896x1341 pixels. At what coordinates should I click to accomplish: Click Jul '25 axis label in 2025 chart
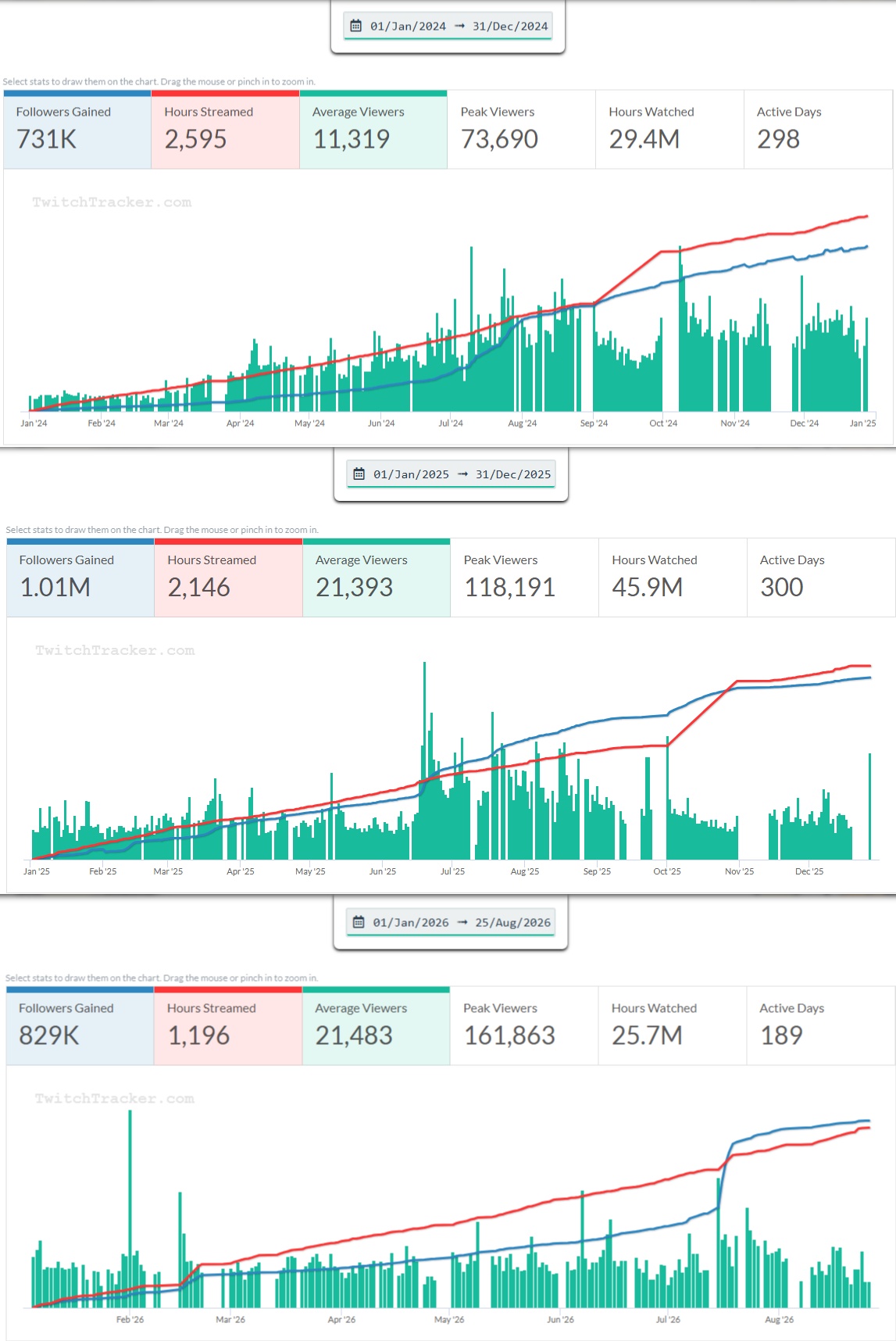pos(452,871)
